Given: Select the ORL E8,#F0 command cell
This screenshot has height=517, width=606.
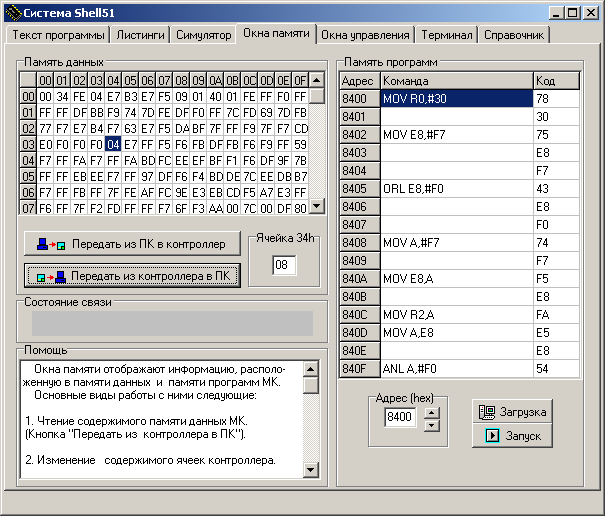Looking at the screenshot, I should (x=457, y=189).
